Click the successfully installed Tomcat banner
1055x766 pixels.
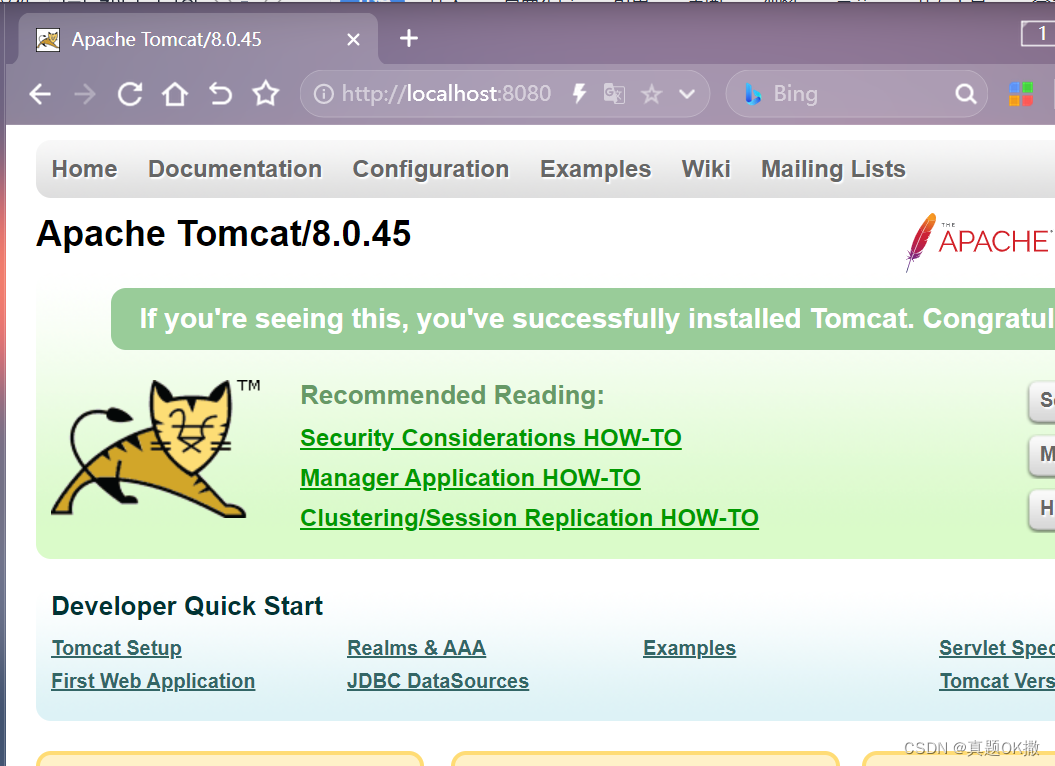click(583, 319)
